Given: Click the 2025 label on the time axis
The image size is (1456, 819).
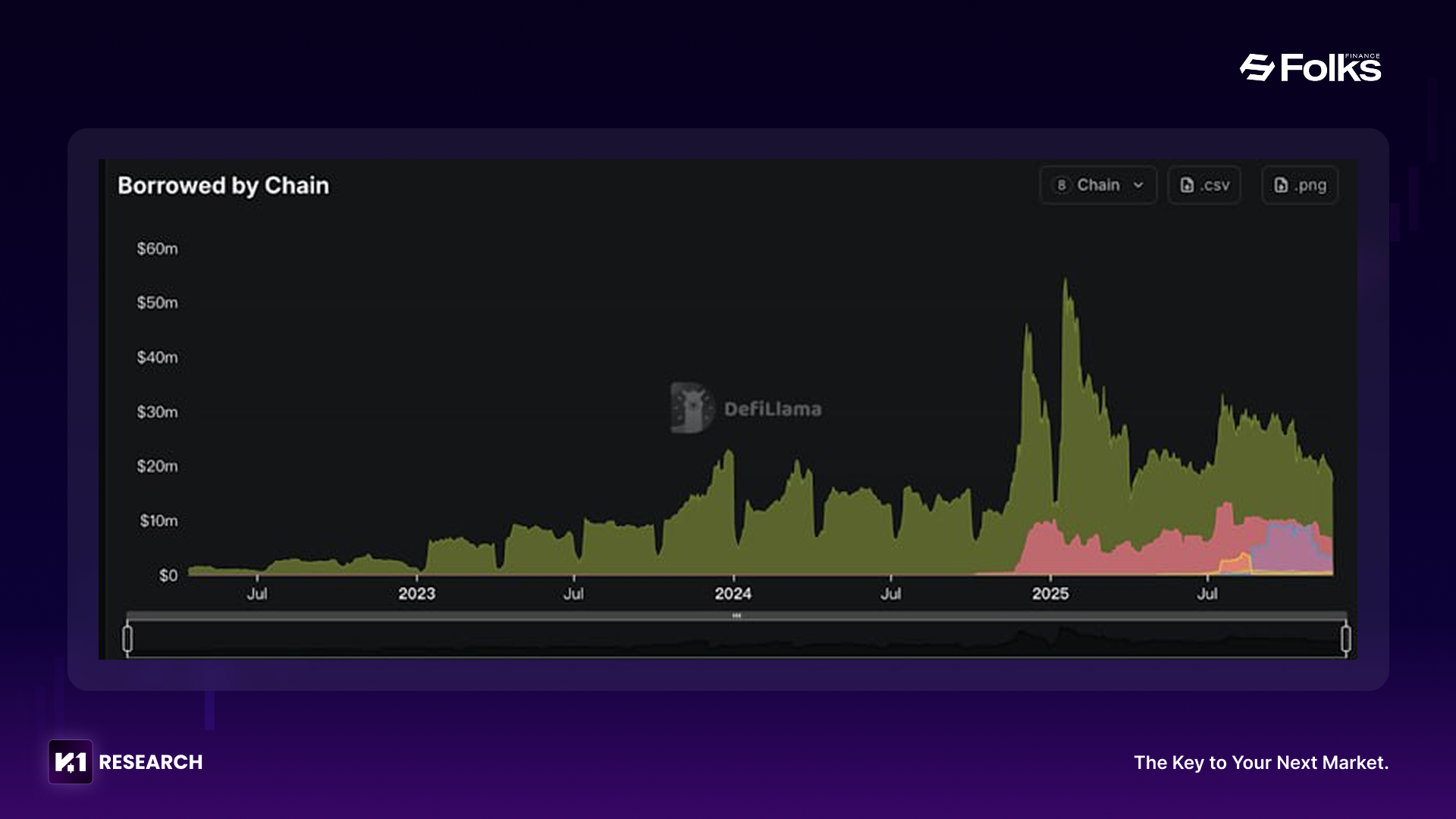Looking at the screenshot, I should pos(1050,594).
